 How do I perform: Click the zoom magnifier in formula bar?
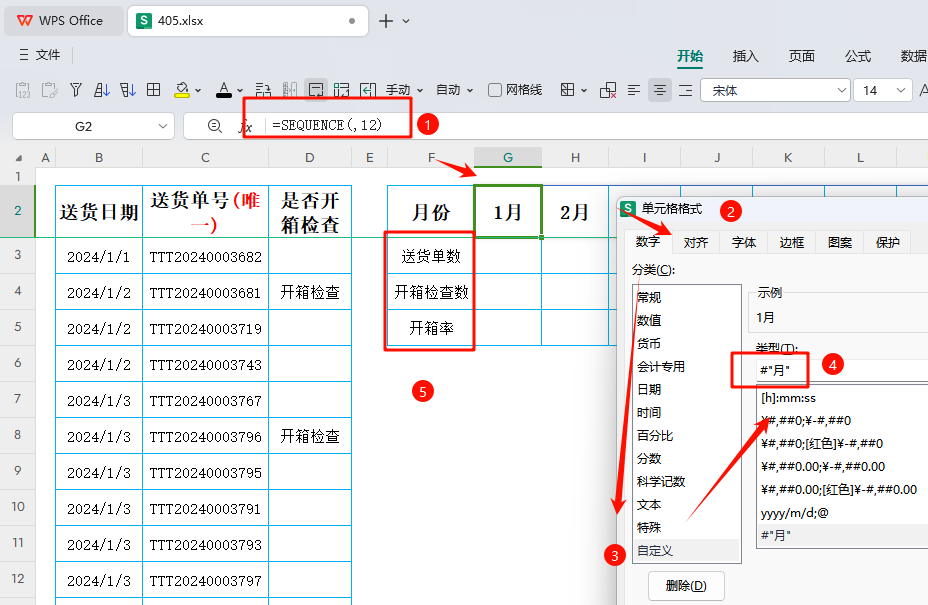pyautogui.click(x=214, y=126)
